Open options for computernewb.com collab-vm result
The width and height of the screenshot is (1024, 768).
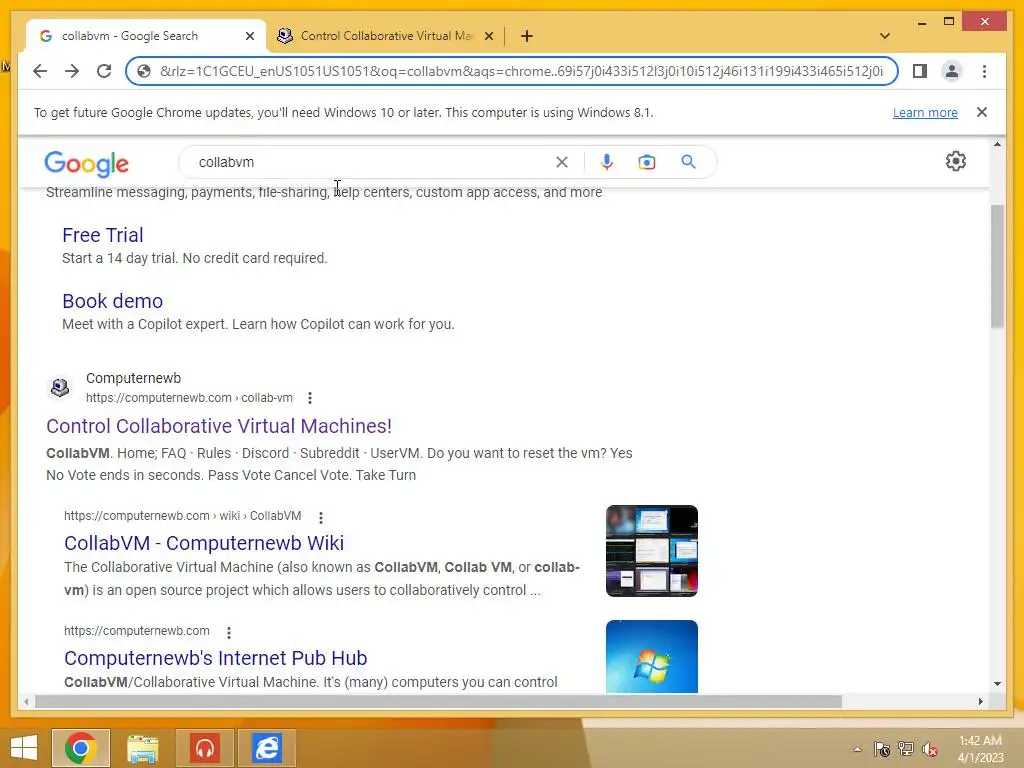pos(310,398)
